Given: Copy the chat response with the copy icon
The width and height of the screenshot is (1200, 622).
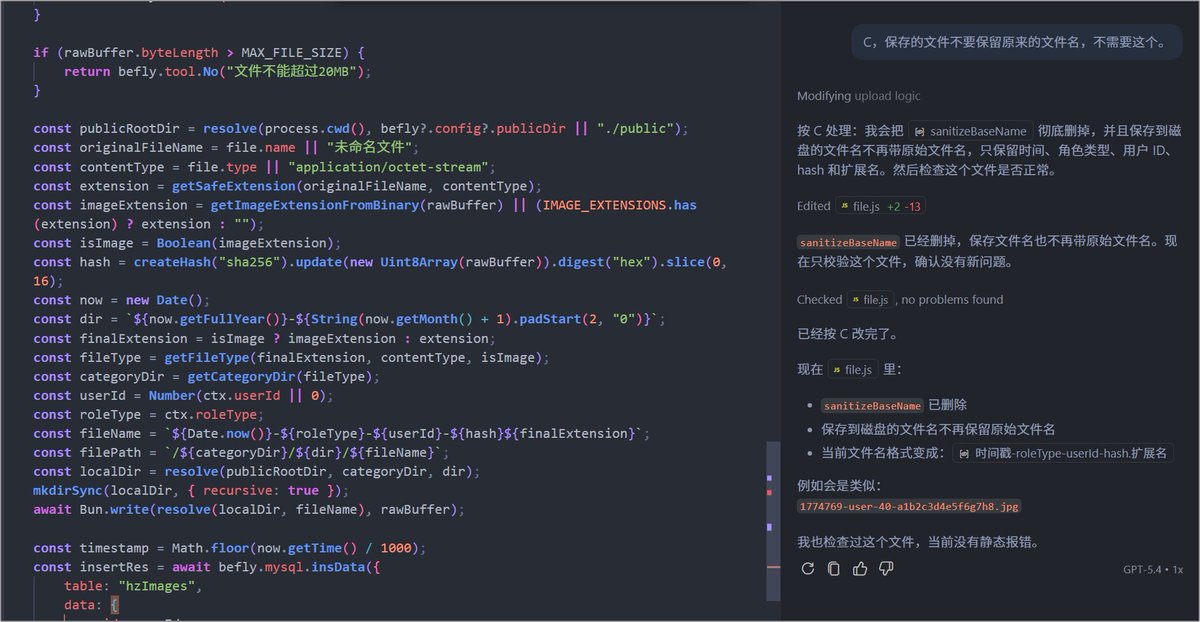Looking at the screenshot, I should coord(834,569).
